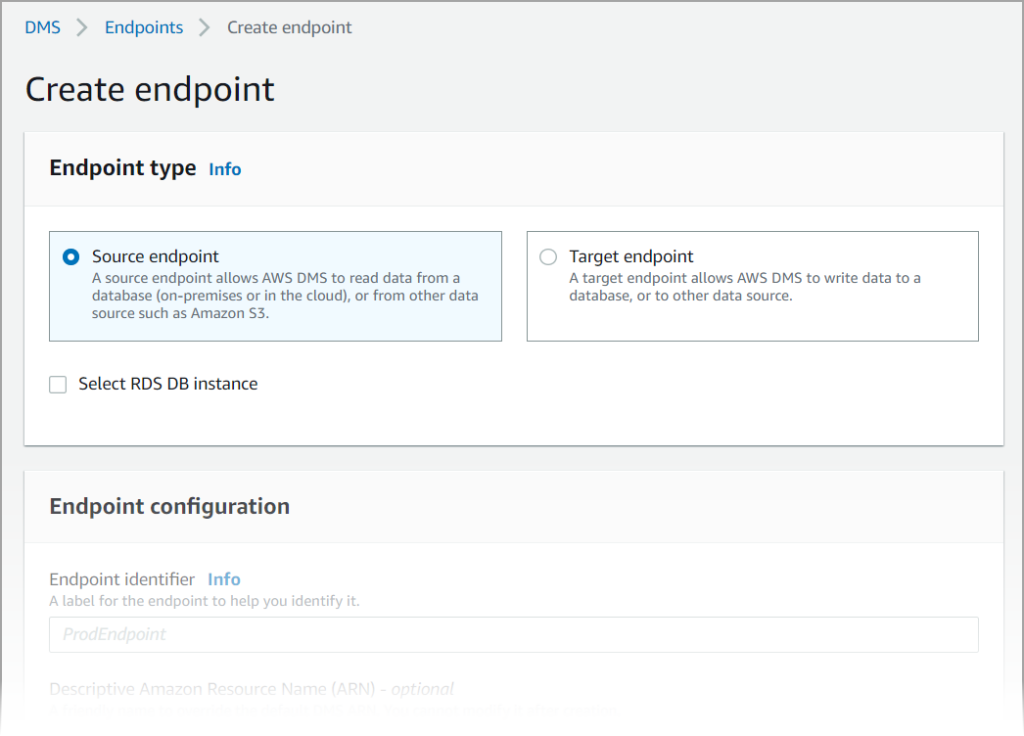Click the Create endpoint breadcrumb item
The width and height of the screenshot is (1024, 736).
coord(289,28)
